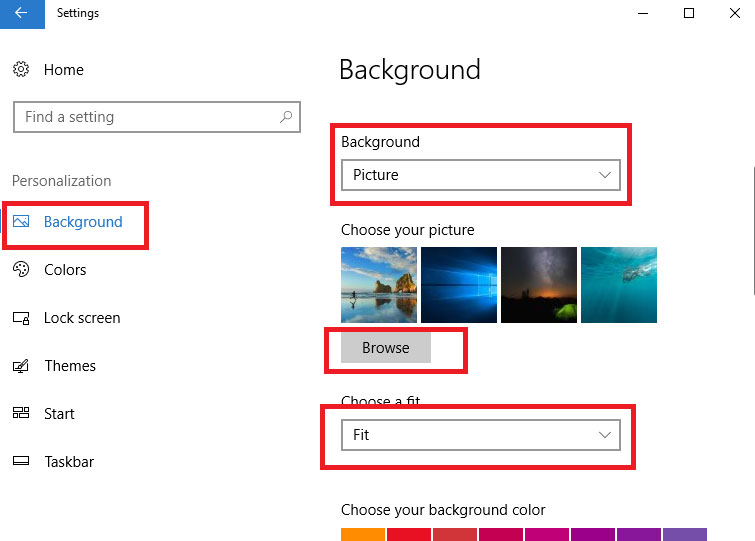Click the Start icon in the sidebar
Screen dimensions: 755x541
(21, 414)
